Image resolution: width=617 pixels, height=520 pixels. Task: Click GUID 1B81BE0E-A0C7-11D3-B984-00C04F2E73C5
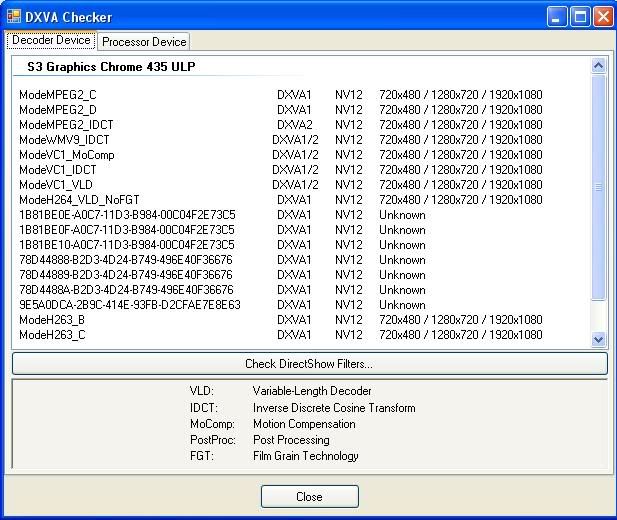(127, 215)
